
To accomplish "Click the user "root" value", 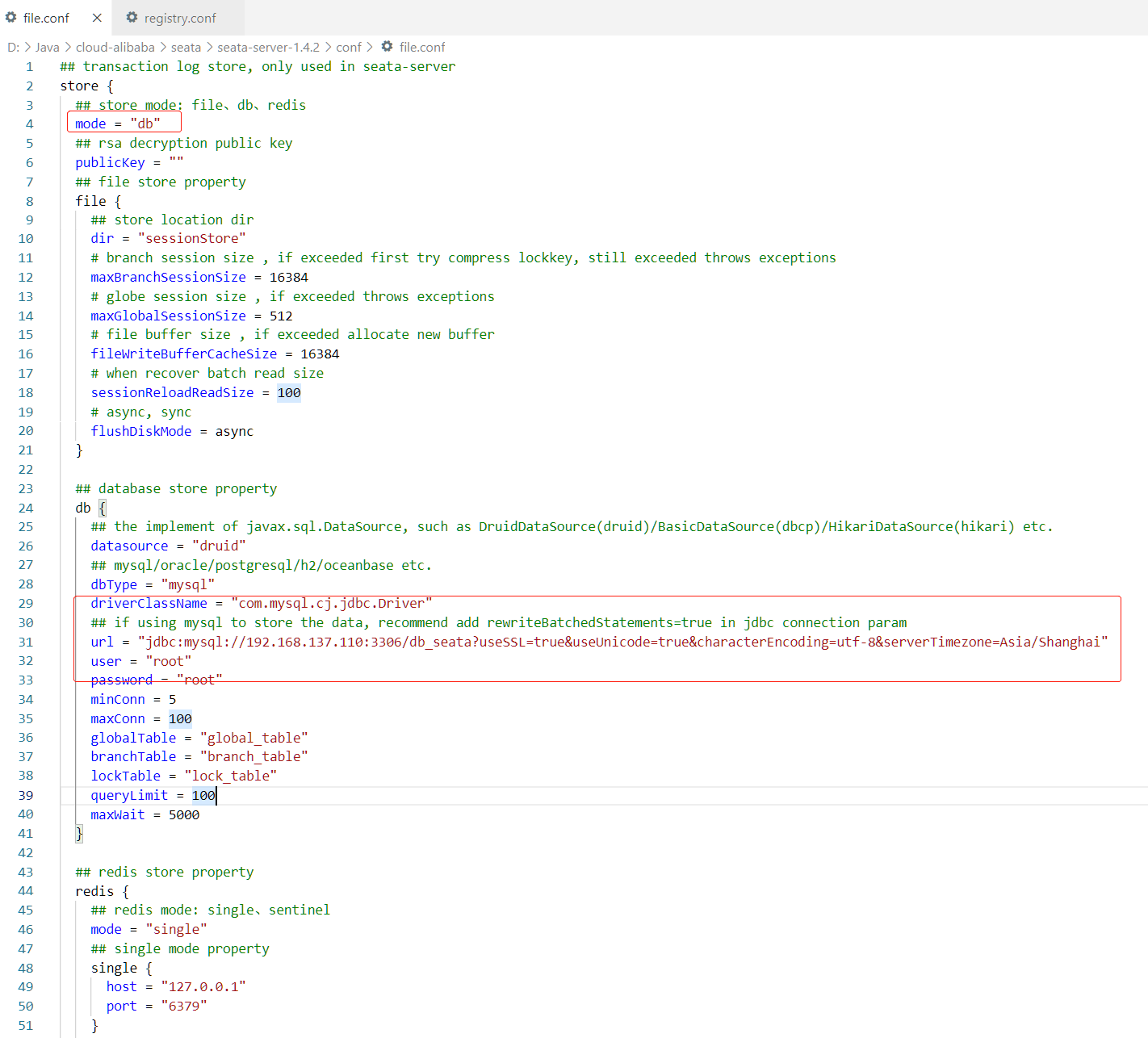I will coord(169,661).
